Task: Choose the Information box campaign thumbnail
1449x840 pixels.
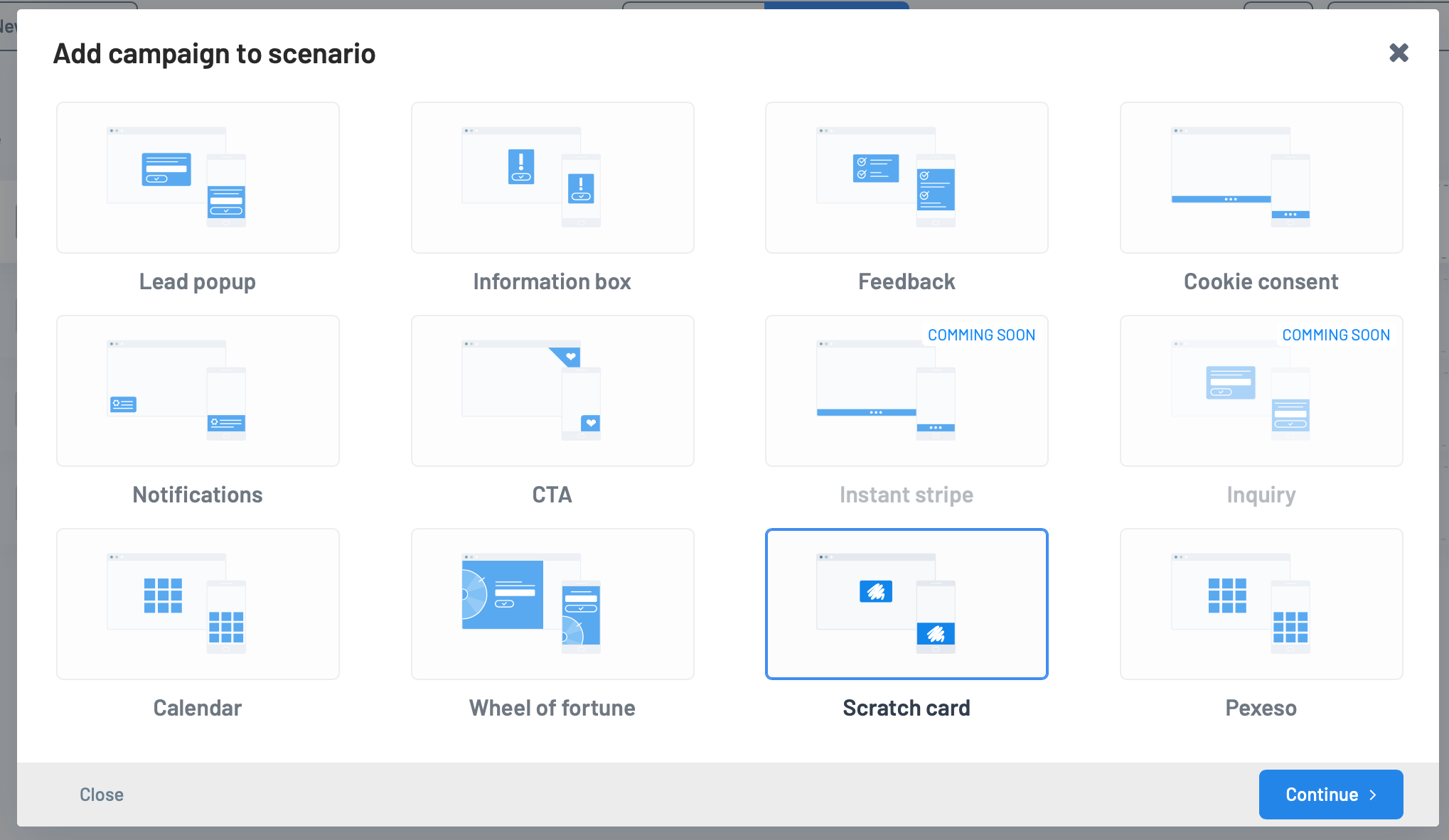Action: pyautogui.click(x=552, y=178)
